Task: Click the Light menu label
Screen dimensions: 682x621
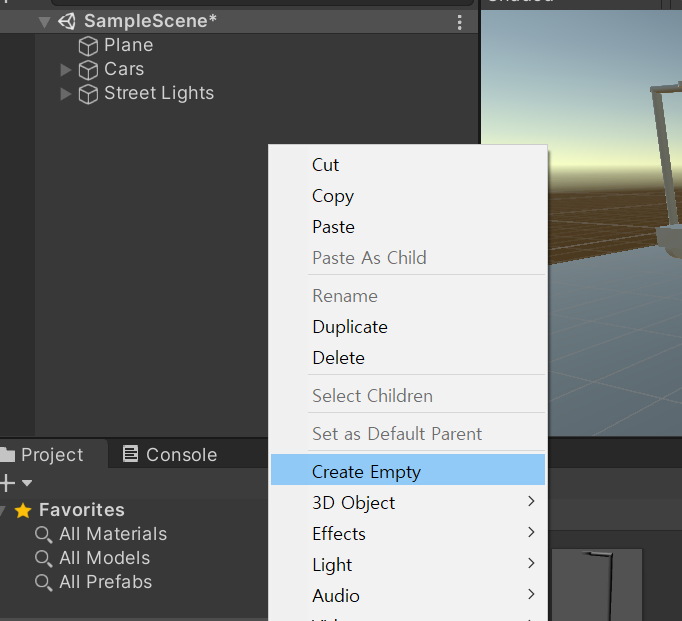Action: (332, 565)
